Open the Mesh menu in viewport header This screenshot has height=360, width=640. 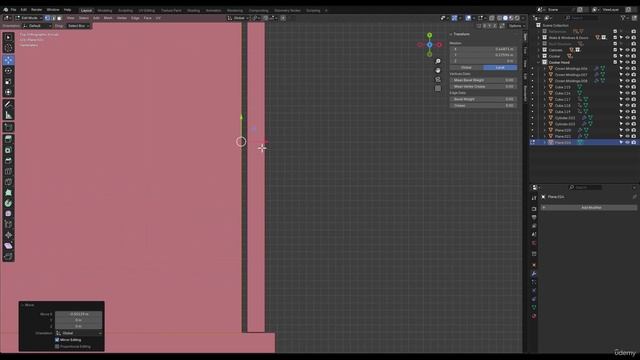pos(108,18)
